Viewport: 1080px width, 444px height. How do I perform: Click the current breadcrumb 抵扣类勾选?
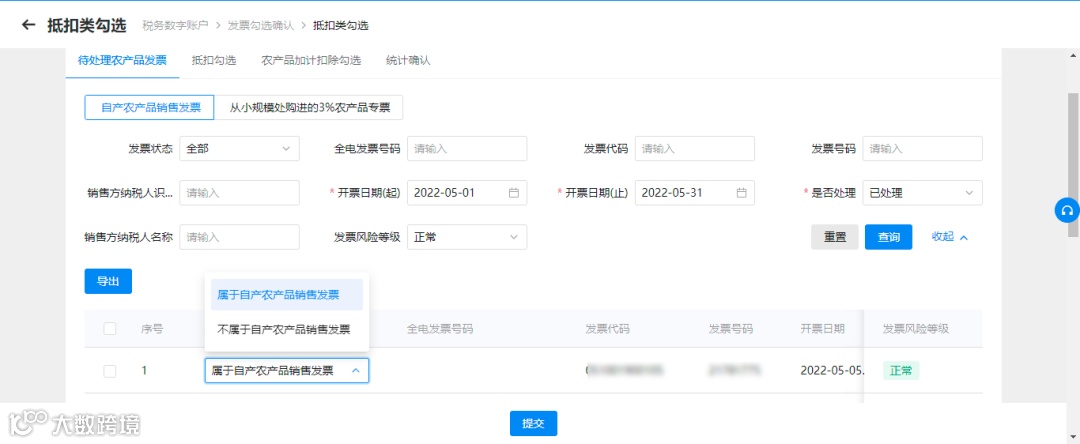(341, 25)
